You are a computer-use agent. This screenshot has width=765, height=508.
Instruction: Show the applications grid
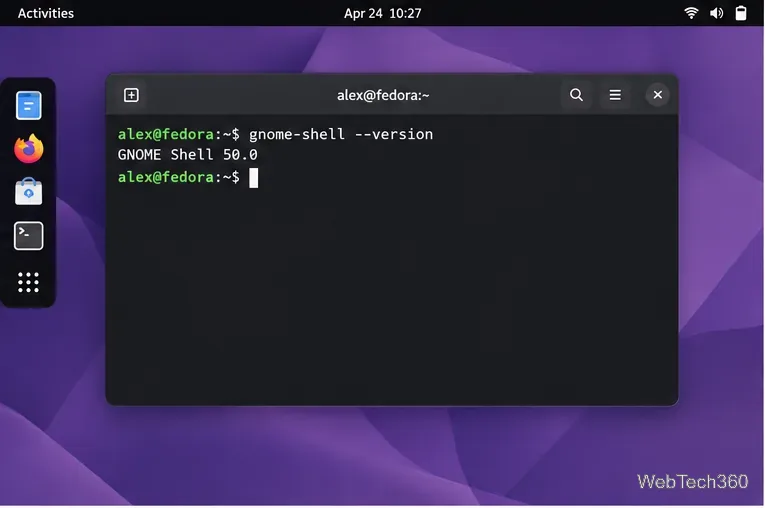[28, 282]
